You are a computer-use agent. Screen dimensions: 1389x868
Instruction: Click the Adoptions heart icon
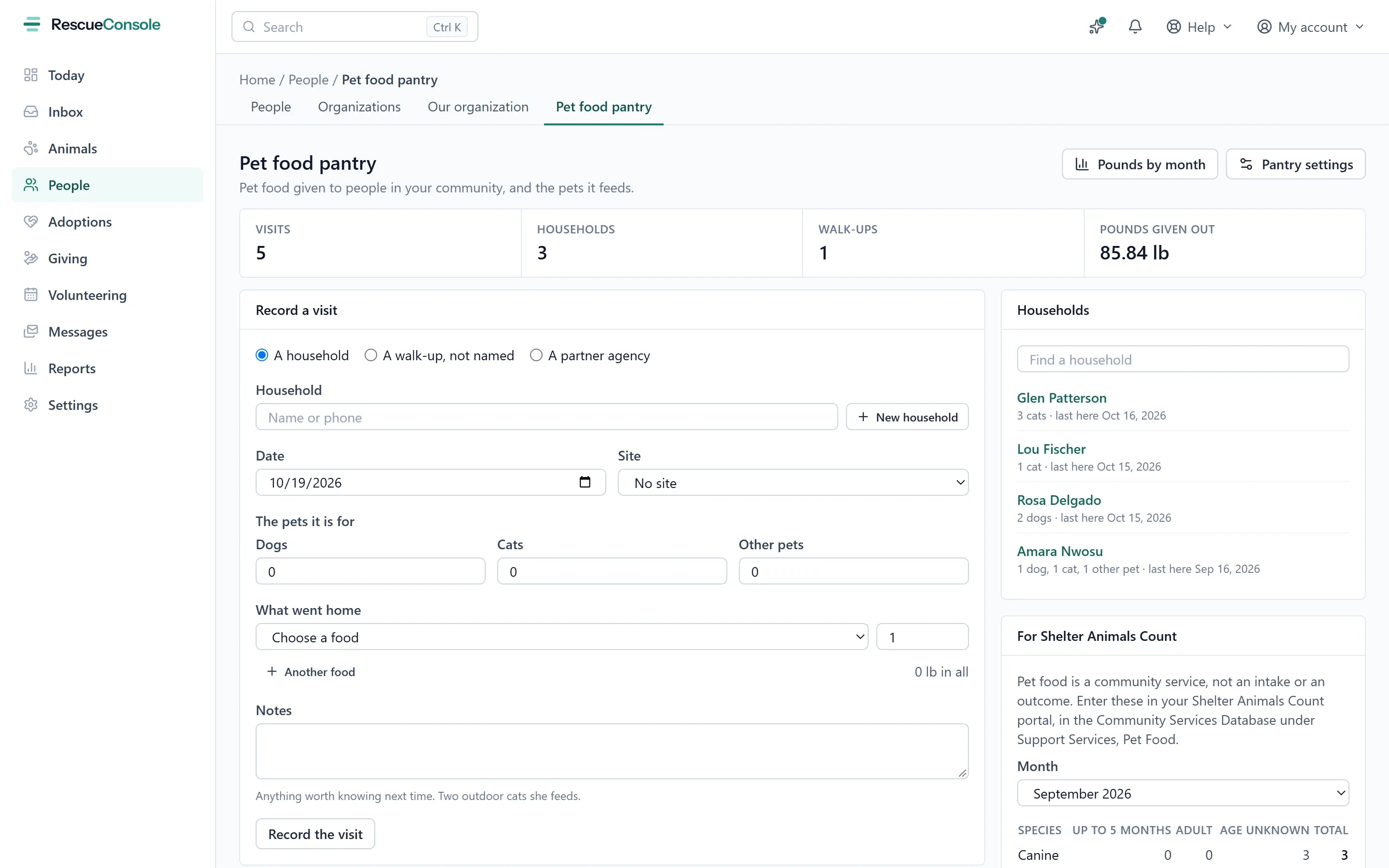(31, 222)
